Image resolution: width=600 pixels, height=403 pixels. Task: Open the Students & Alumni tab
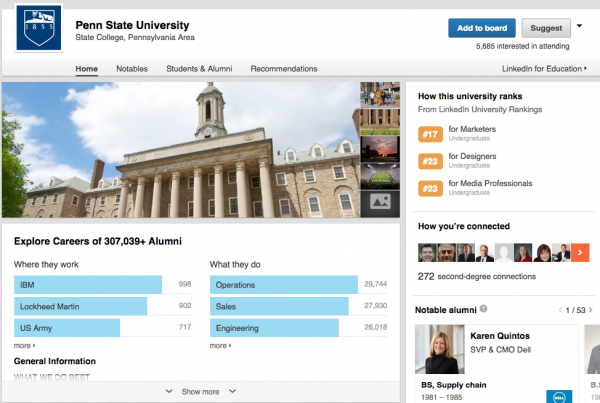tap(199, 69)
